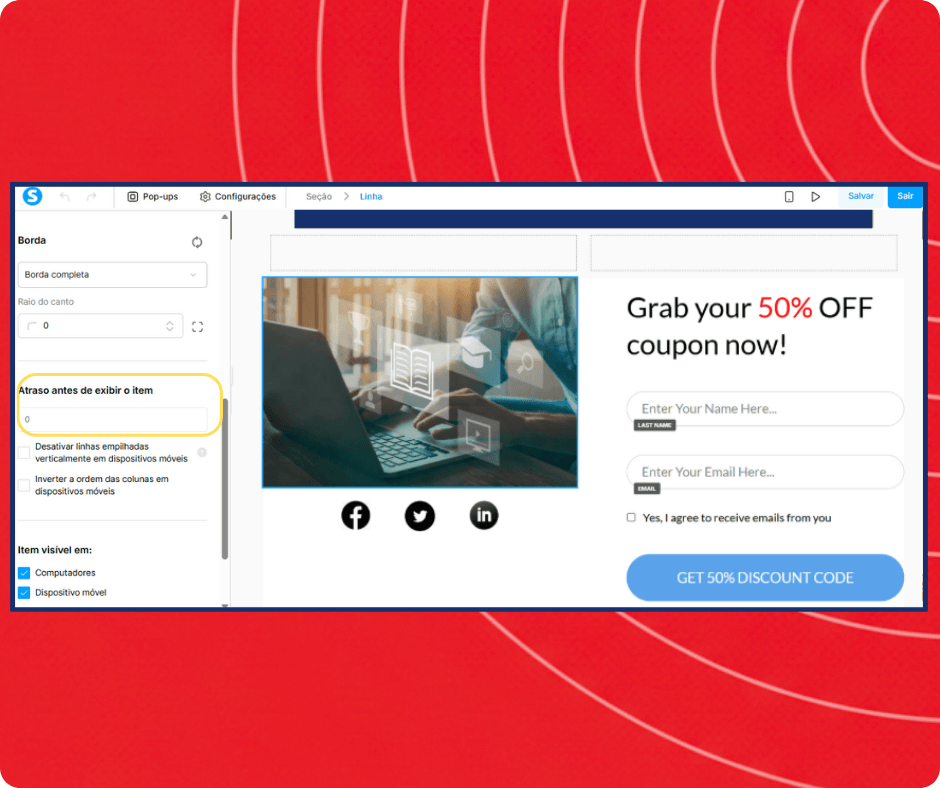Open the Borda completa dropdown
Screen dimensions: 940x788
coord(112,275)
